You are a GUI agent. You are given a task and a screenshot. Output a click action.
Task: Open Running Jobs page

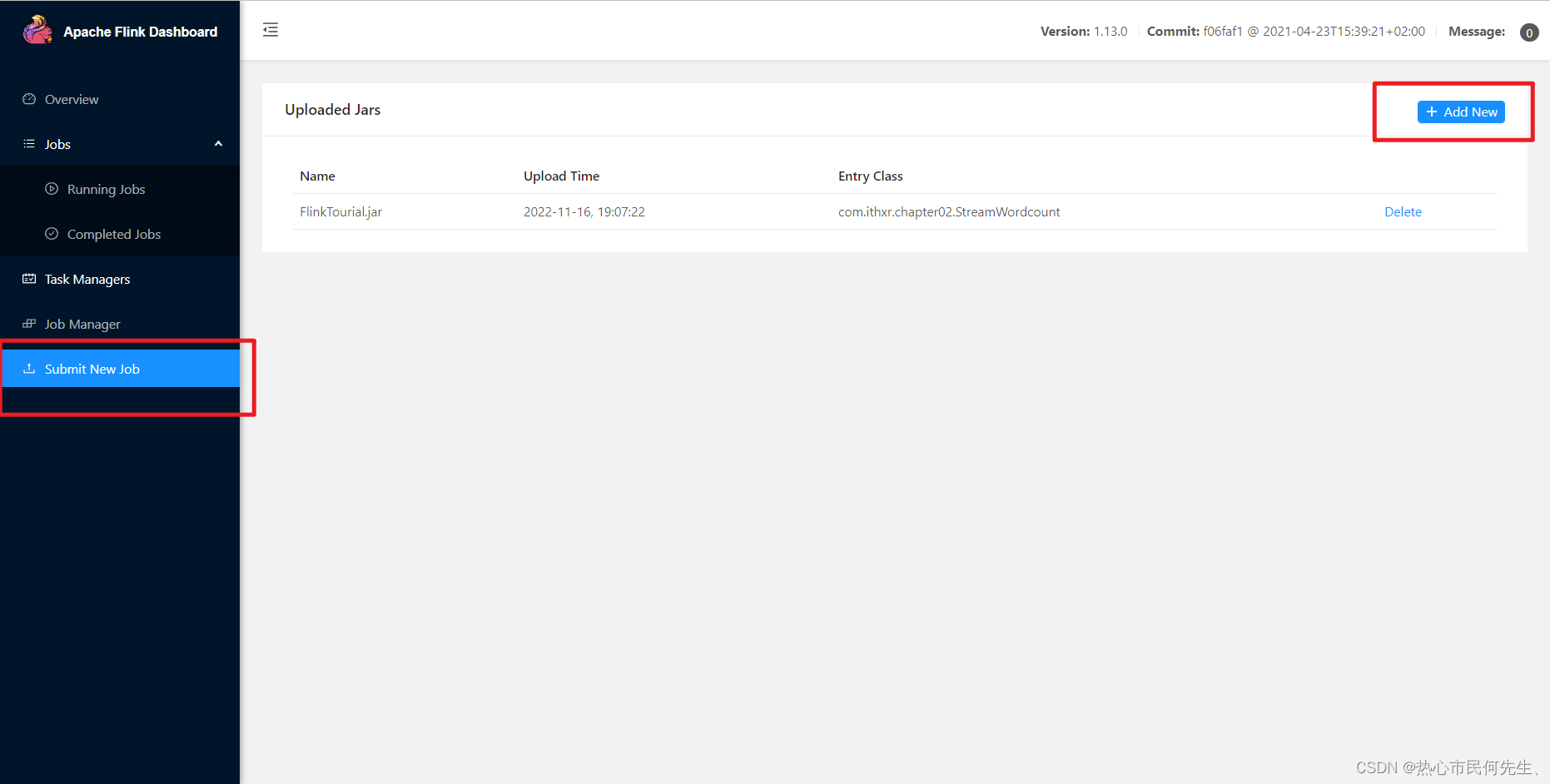(120, 189)
